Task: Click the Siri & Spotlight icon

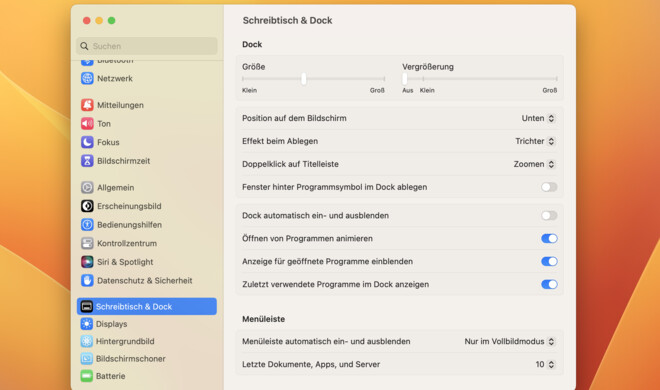Action: 87,261
